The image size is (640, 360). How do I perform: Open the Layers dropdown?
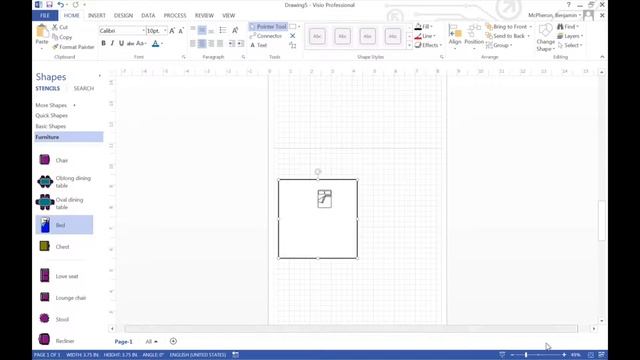(x=570, y=36)
